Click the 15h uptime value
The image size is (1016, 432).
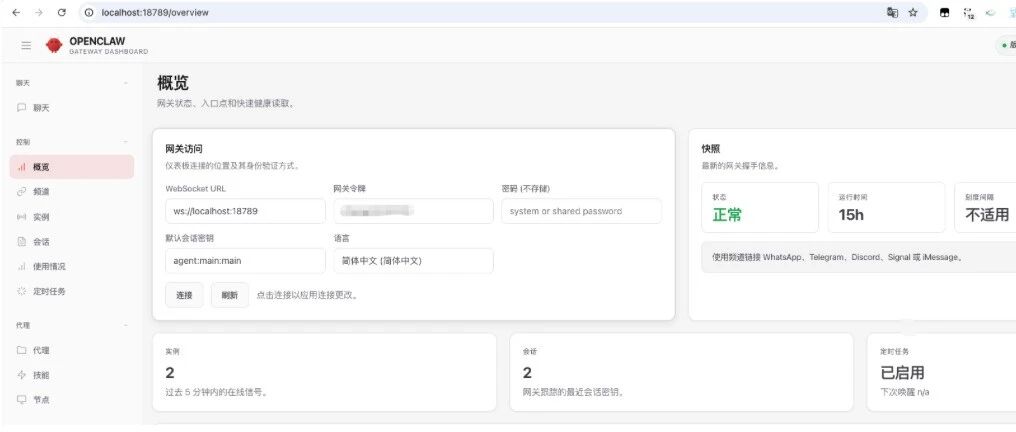click(x=851, y=215)
